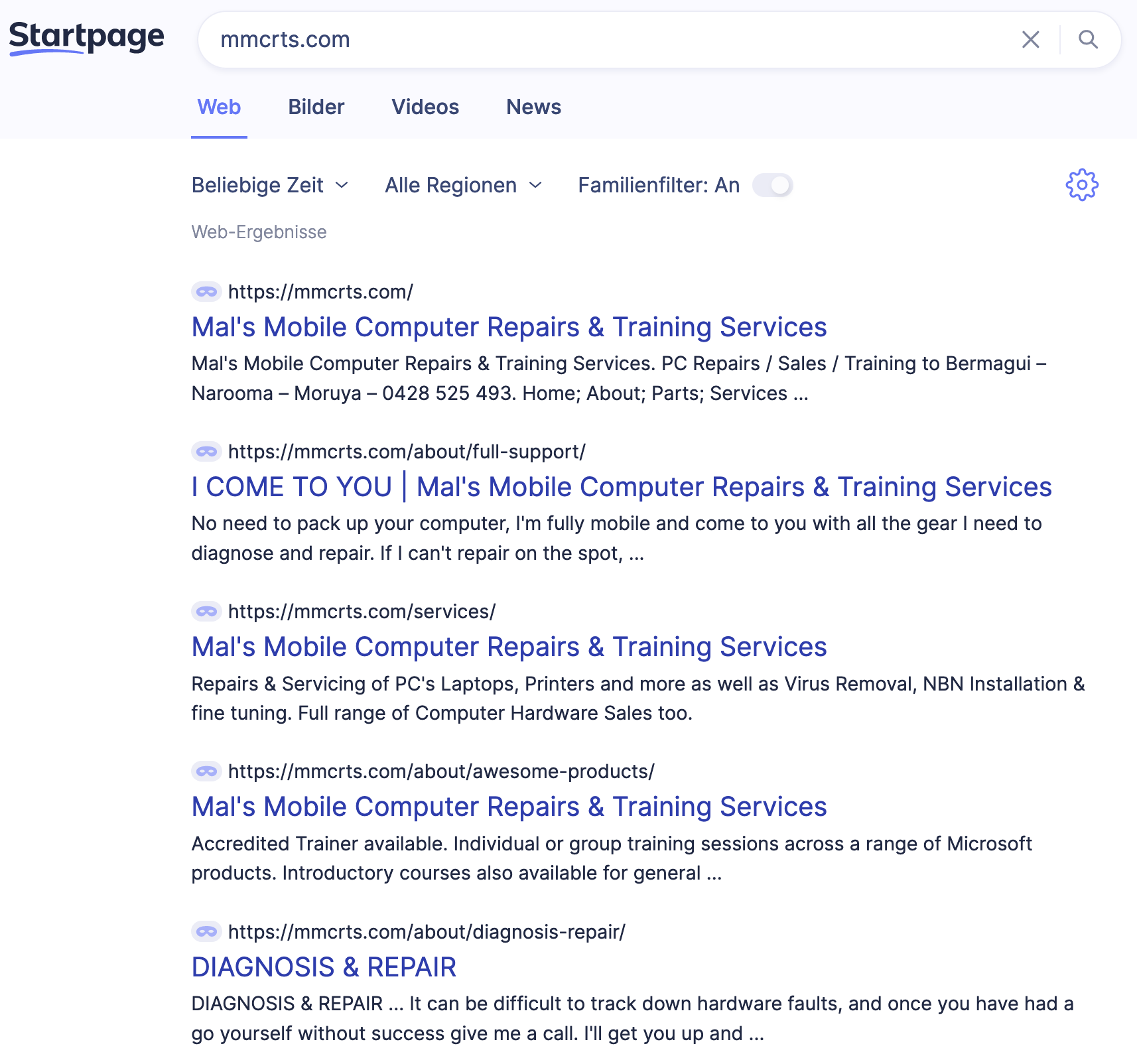Click inside the search input field
Viewport: 1137px width, 1064px height.
(x=597, y=40)
